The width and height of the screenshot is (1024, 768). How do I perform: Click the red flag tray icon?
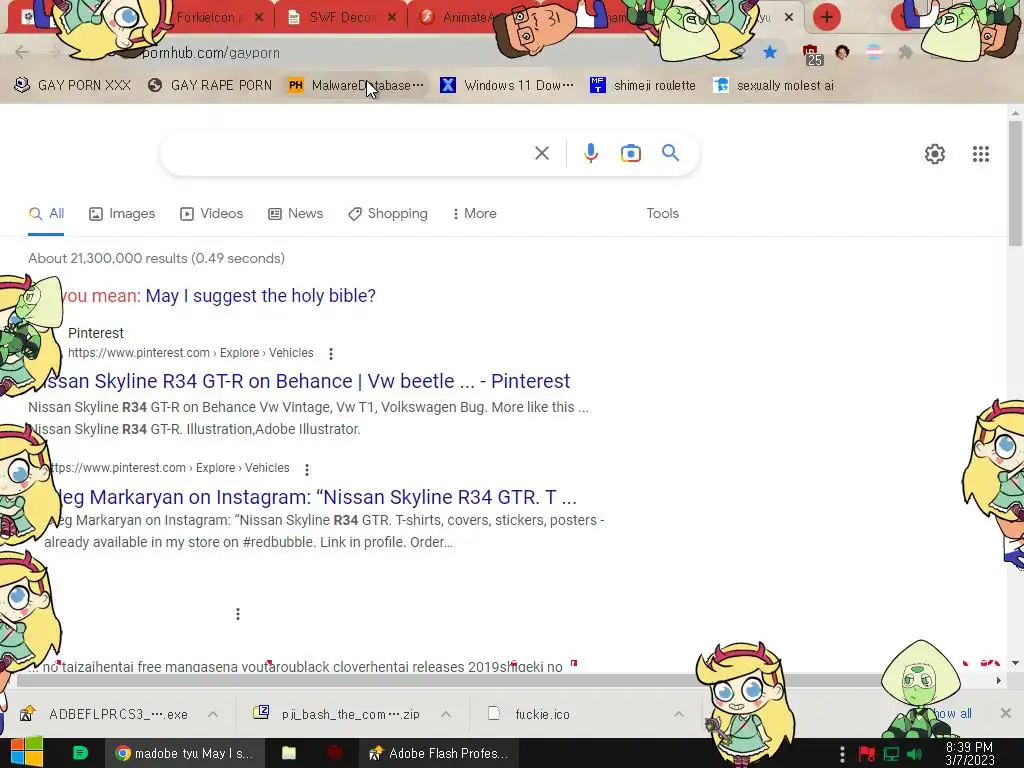[x=867, y=754]
